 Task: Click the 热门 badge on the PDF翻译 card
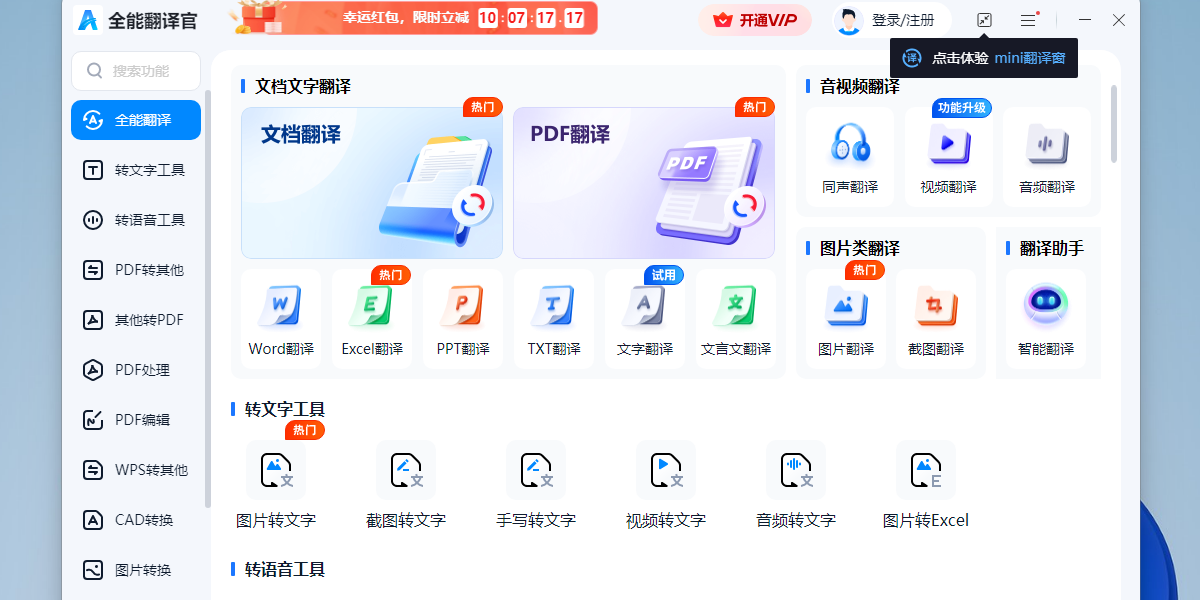point(755,107)
